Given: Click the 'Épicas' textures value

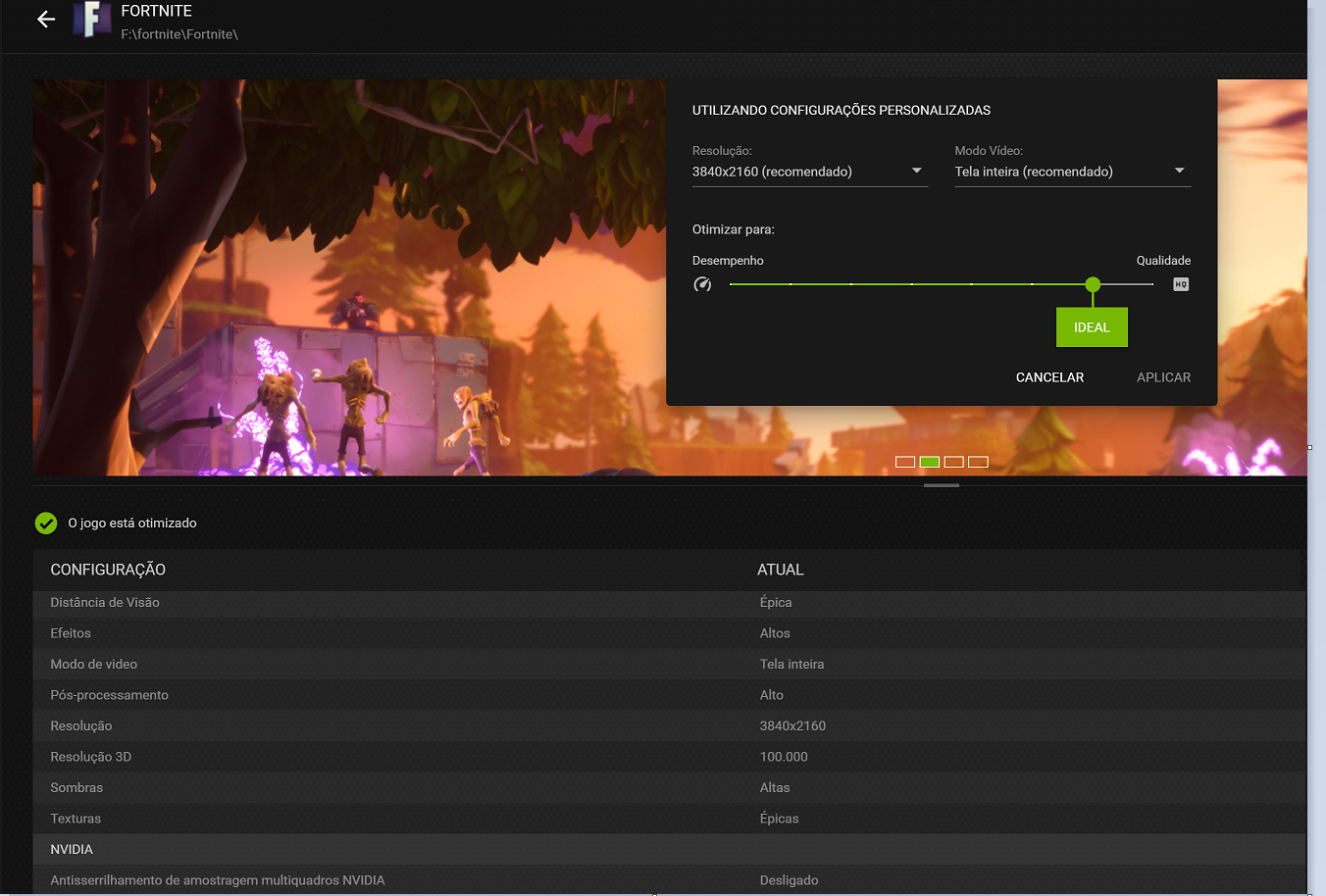Looking at the screenshot, I should [x=780, y=819].
